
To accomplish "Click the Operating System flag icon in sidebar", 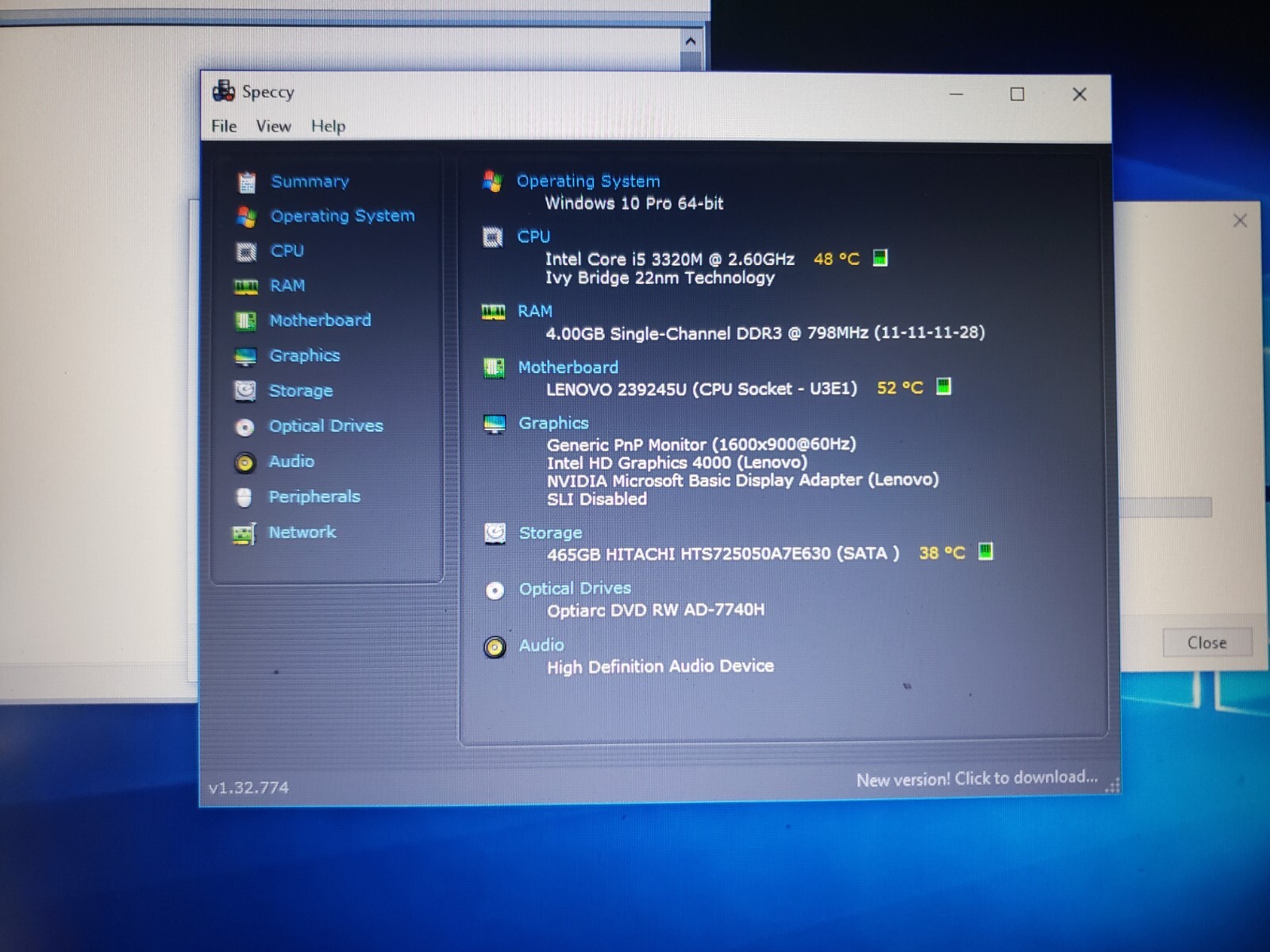I will pyautogui.click(x=246, y=217).
